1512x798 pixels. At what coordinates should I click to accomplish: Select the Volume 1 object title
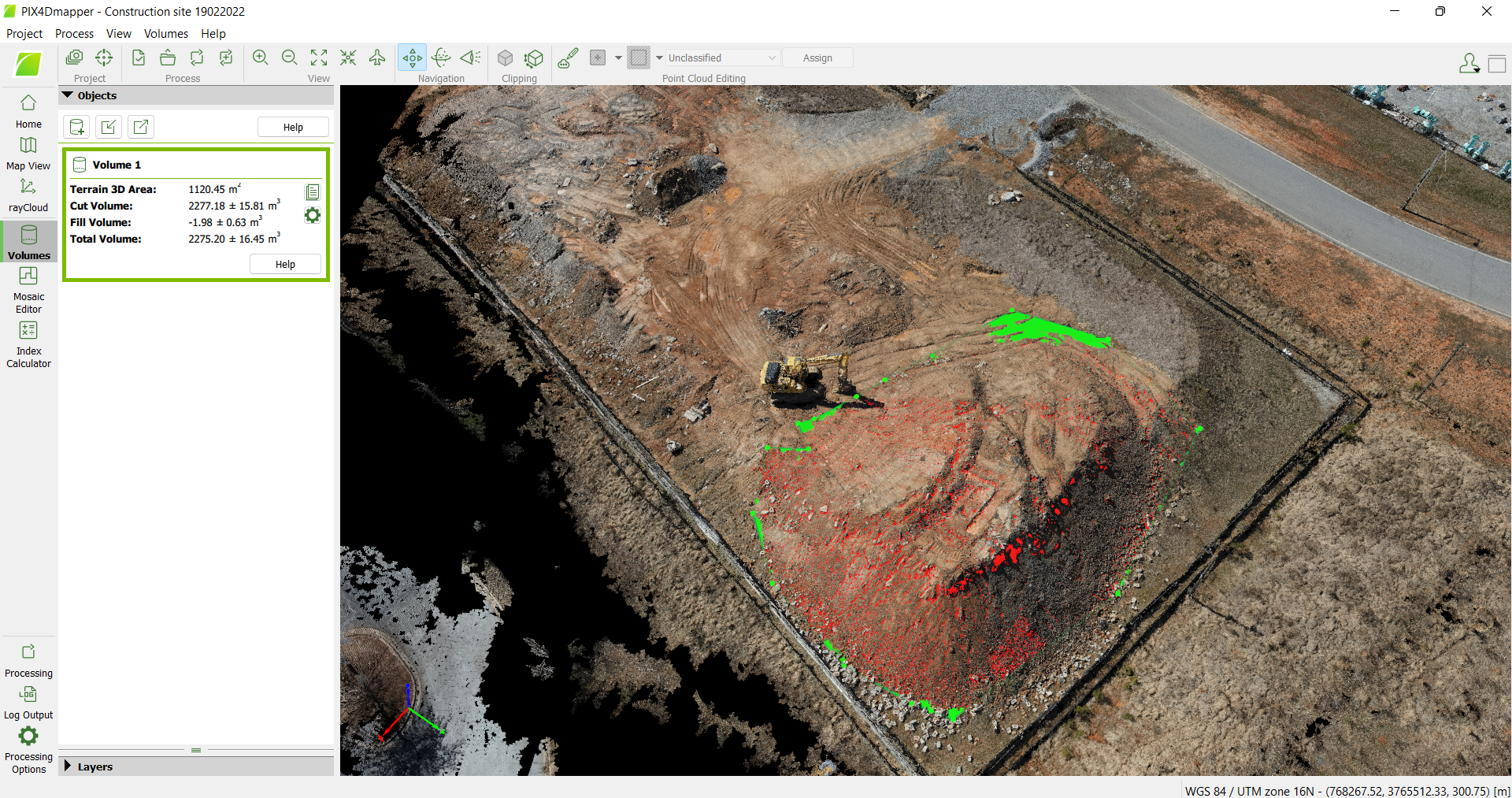point(117,165)
